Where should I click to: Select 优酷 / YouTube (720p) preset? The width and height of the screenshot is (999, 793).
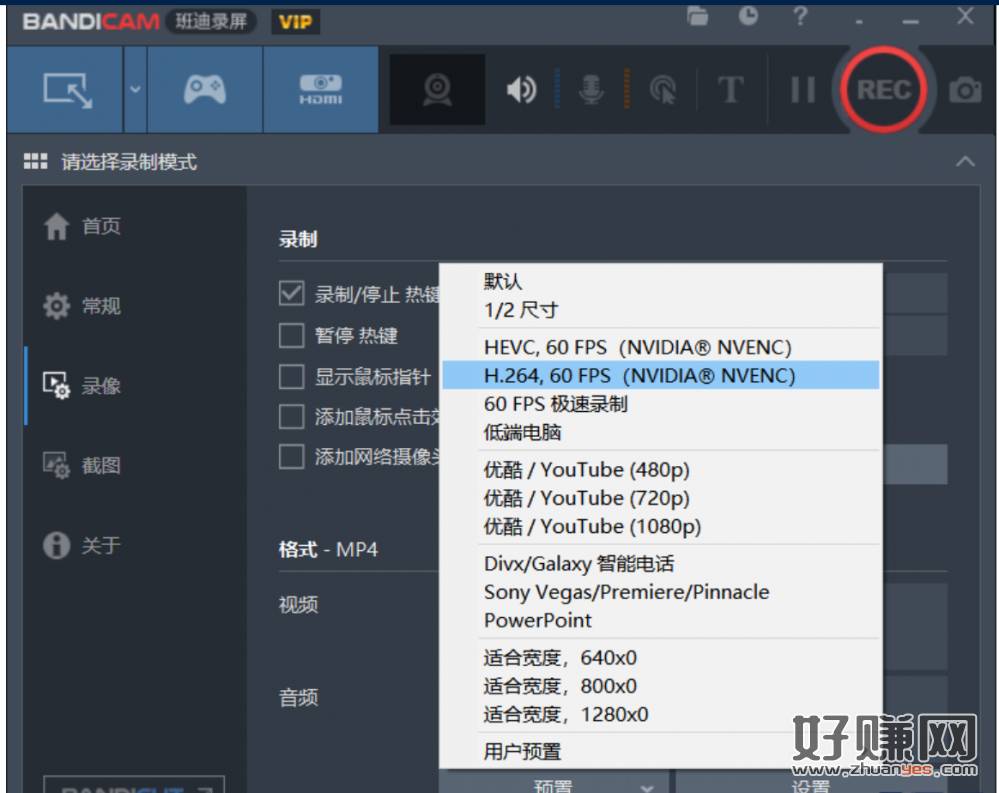(587, 498)
